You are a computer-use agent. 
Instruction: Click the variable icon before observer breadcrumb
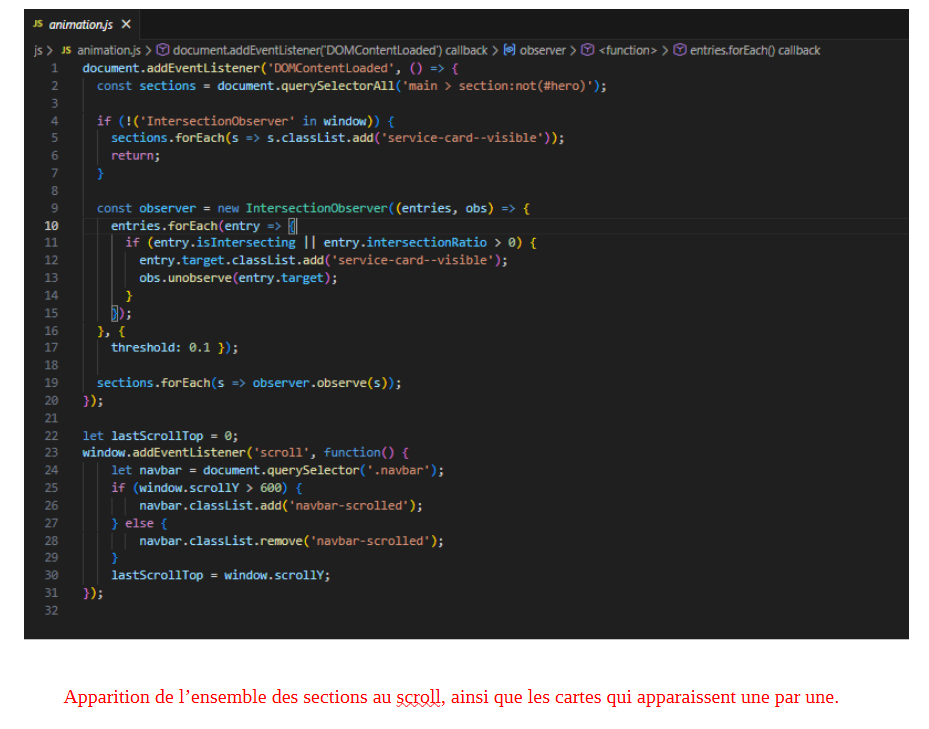(x=510, y=50)
